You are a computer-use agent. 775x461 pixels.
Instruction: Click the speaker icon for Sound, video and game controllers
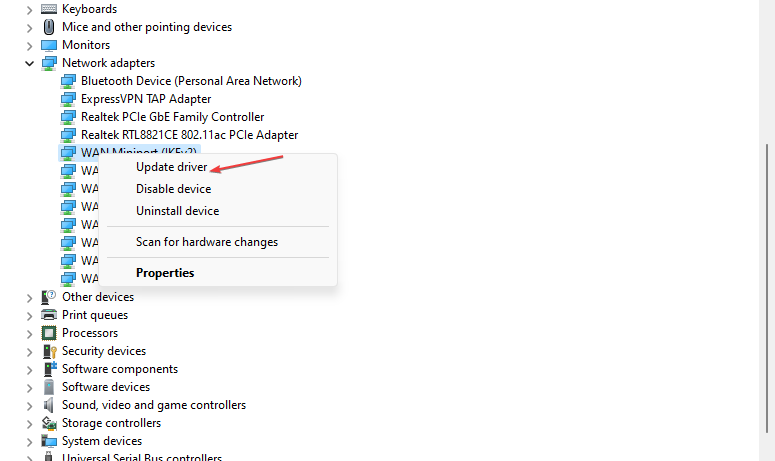(48, 405)
